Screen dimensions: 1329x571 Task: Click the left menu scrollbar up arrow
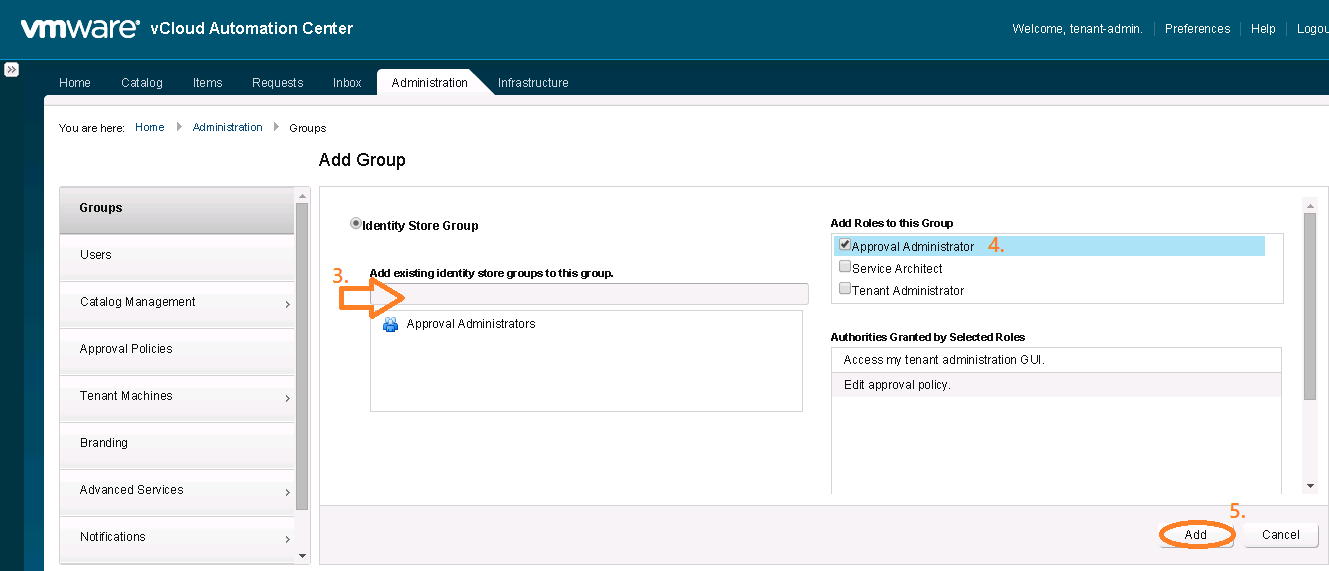[x=302, y=195]
